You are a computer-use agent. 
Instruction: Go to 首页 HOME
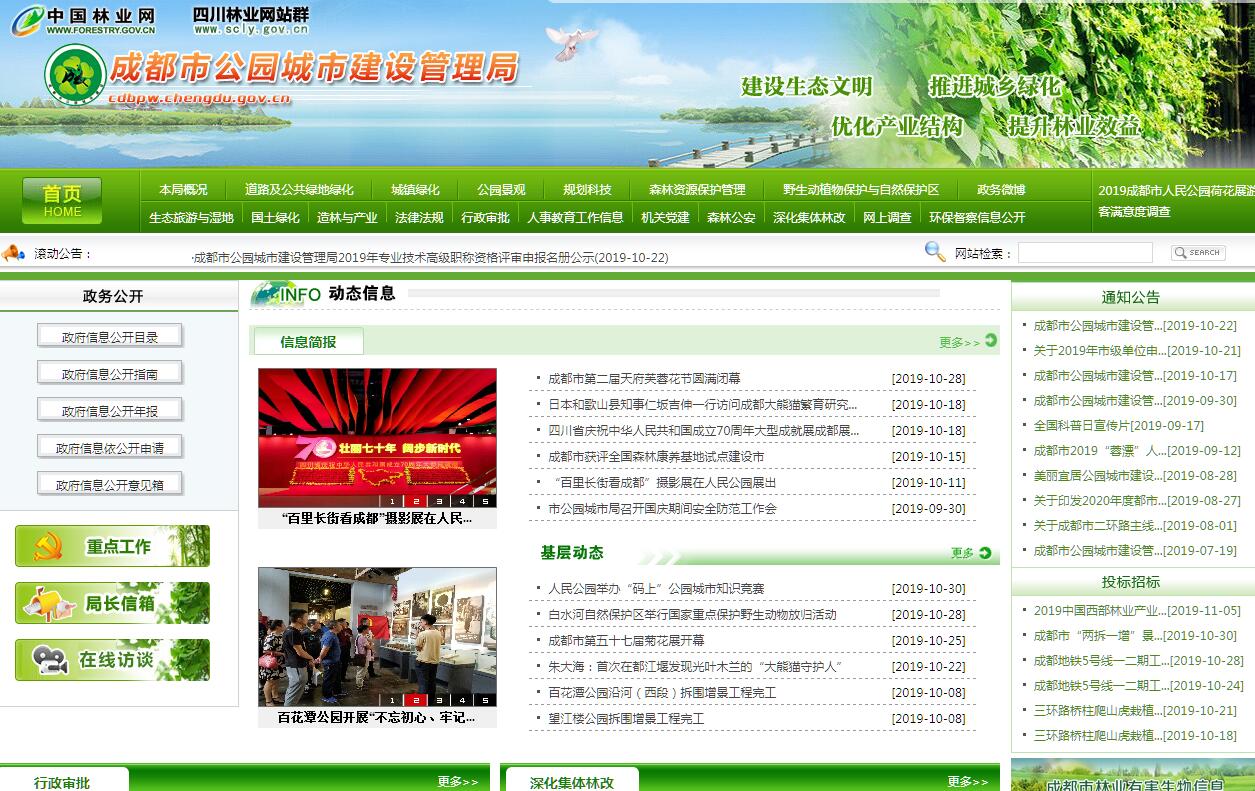point(62,201)
